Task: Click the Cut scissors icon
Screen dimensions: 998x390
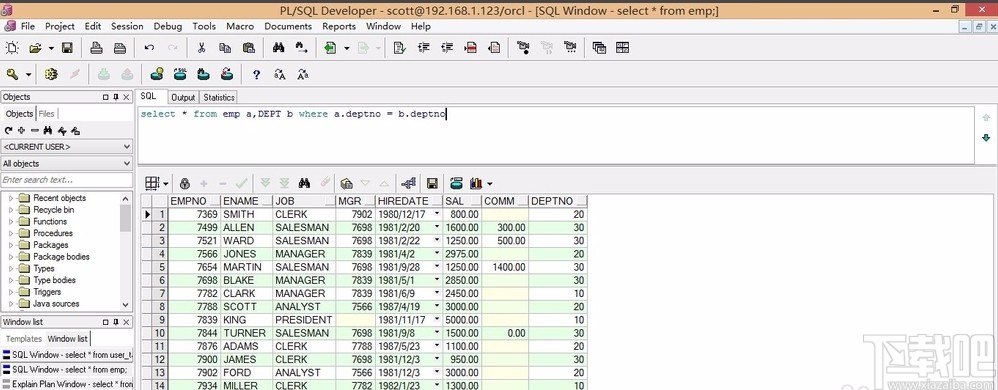Action: (x=201, y=48)
